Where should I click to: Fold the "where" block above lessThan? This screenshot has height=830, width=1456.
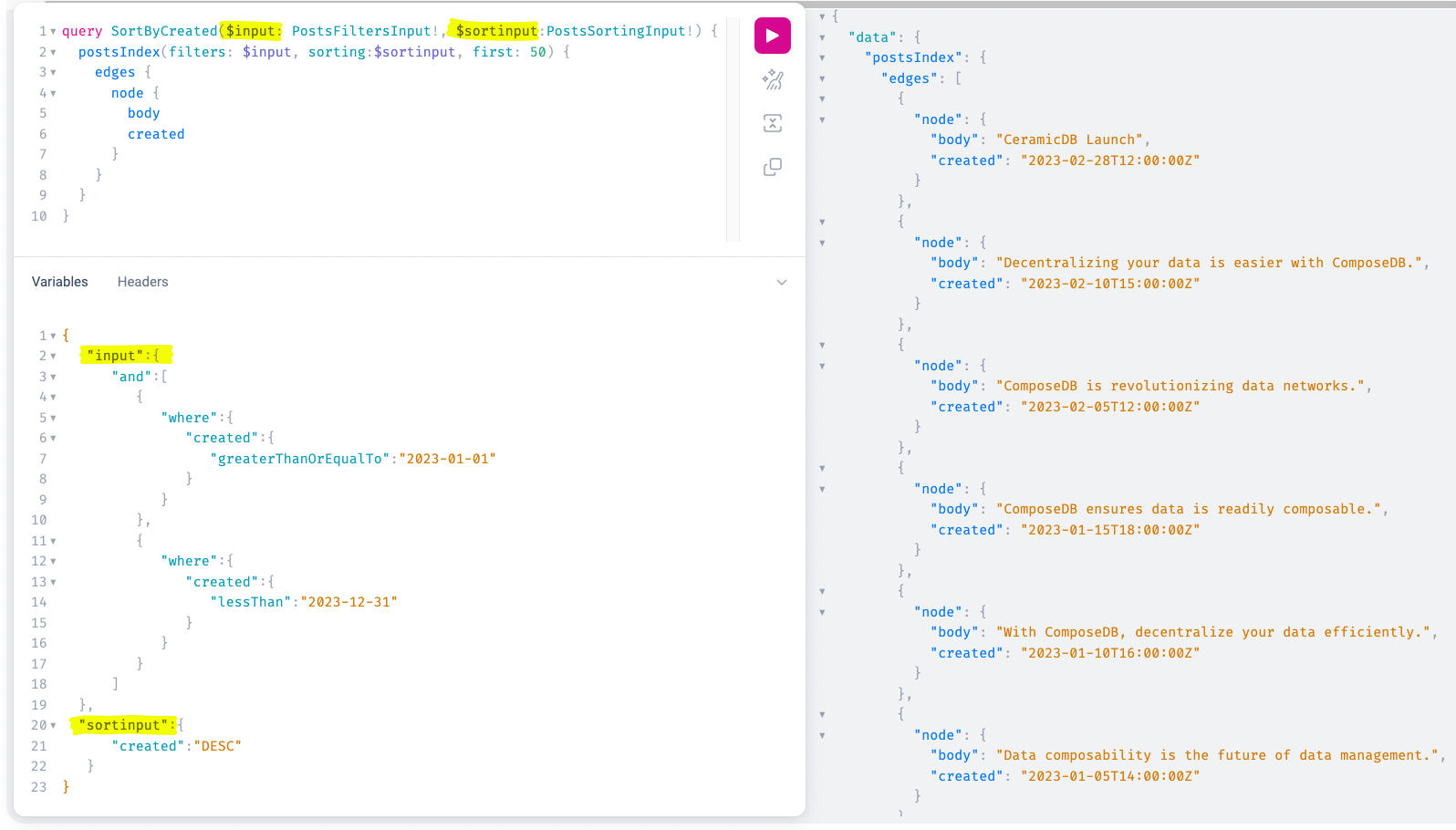click(x=53, y=562)
